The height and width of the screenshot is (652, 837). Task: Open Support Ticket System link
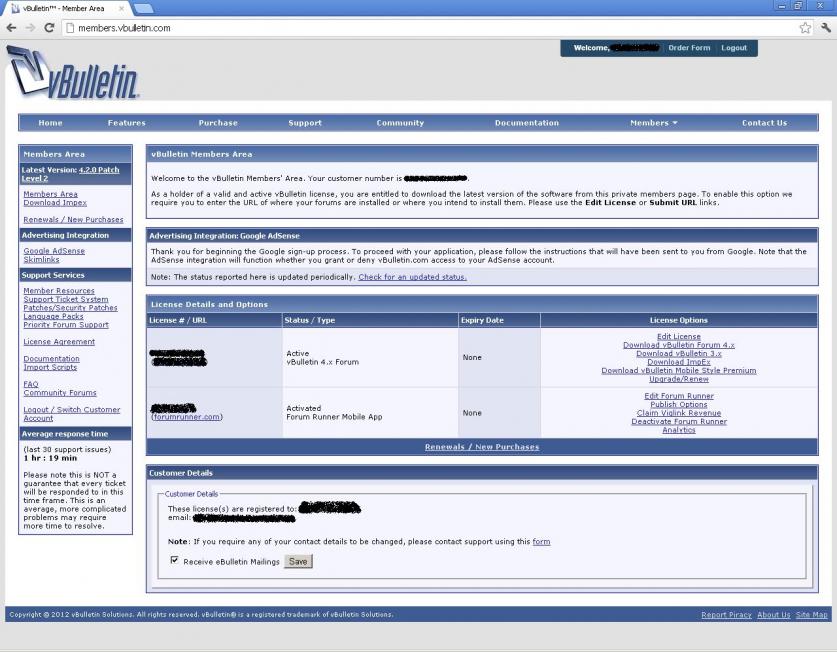pos(66,299)
